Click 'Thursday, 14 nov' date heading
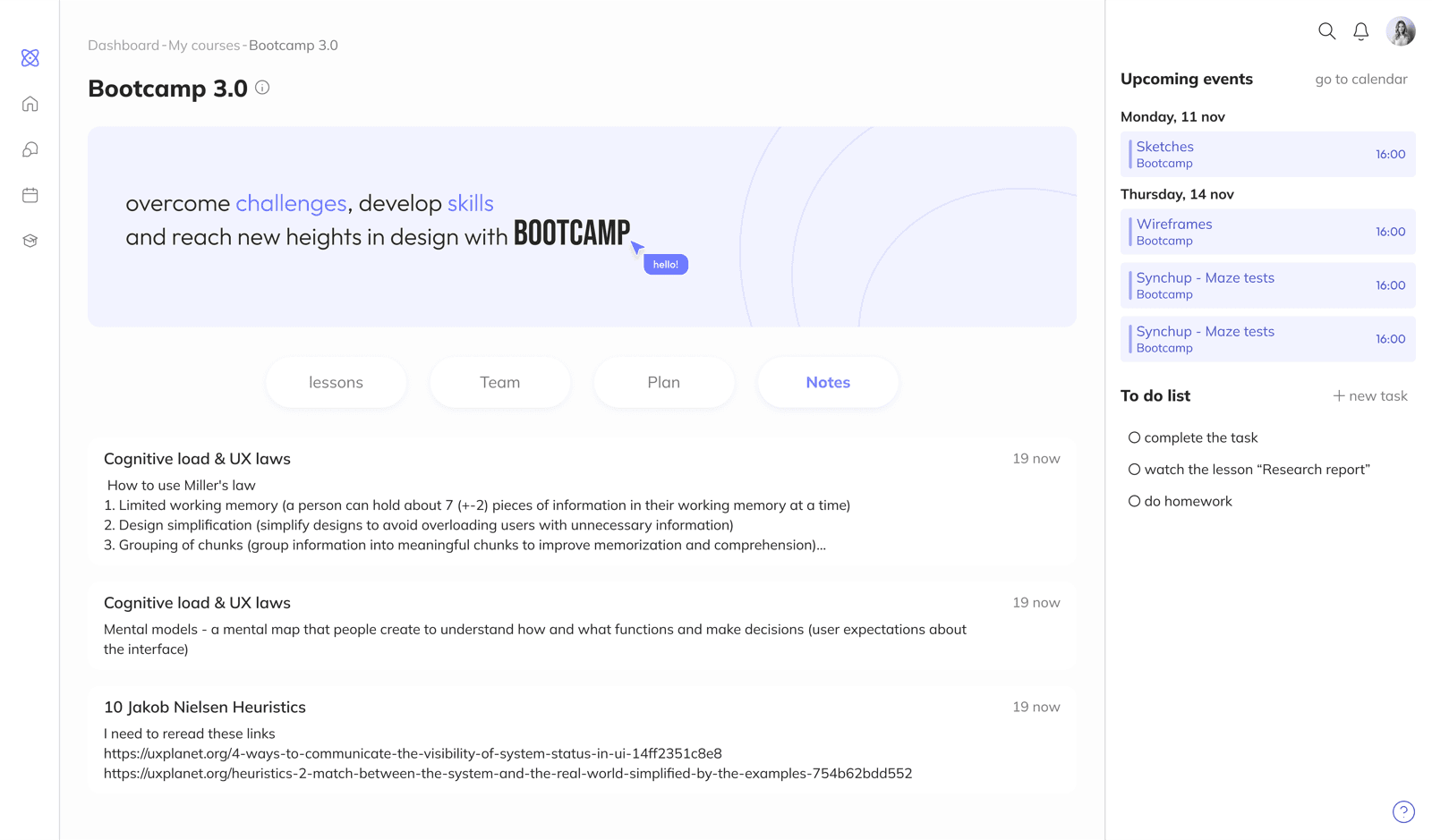This screenshot has width=1432, height=840. click(x=1177, y=194)
